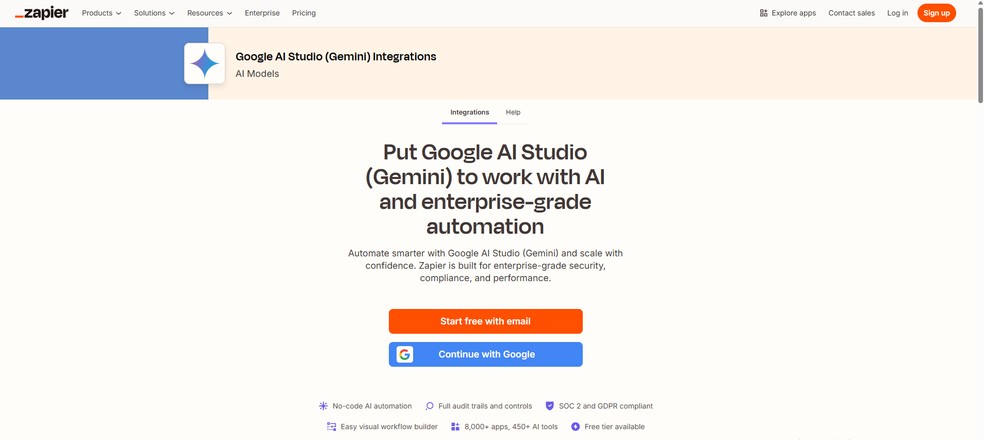The height and width of the screenshot is (440, 984).
Task: Switch to the Help tab
Action: [513, 112]
